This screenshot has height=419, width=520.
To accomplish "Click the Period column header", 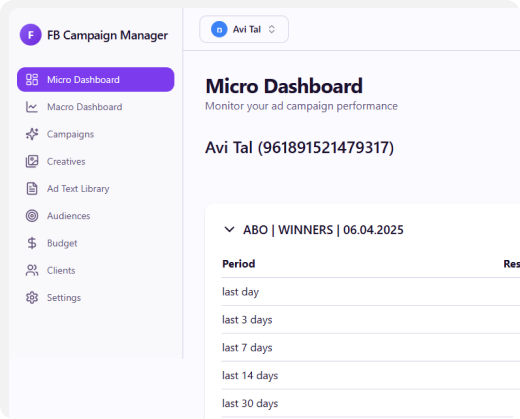I will tap(239, 264).
